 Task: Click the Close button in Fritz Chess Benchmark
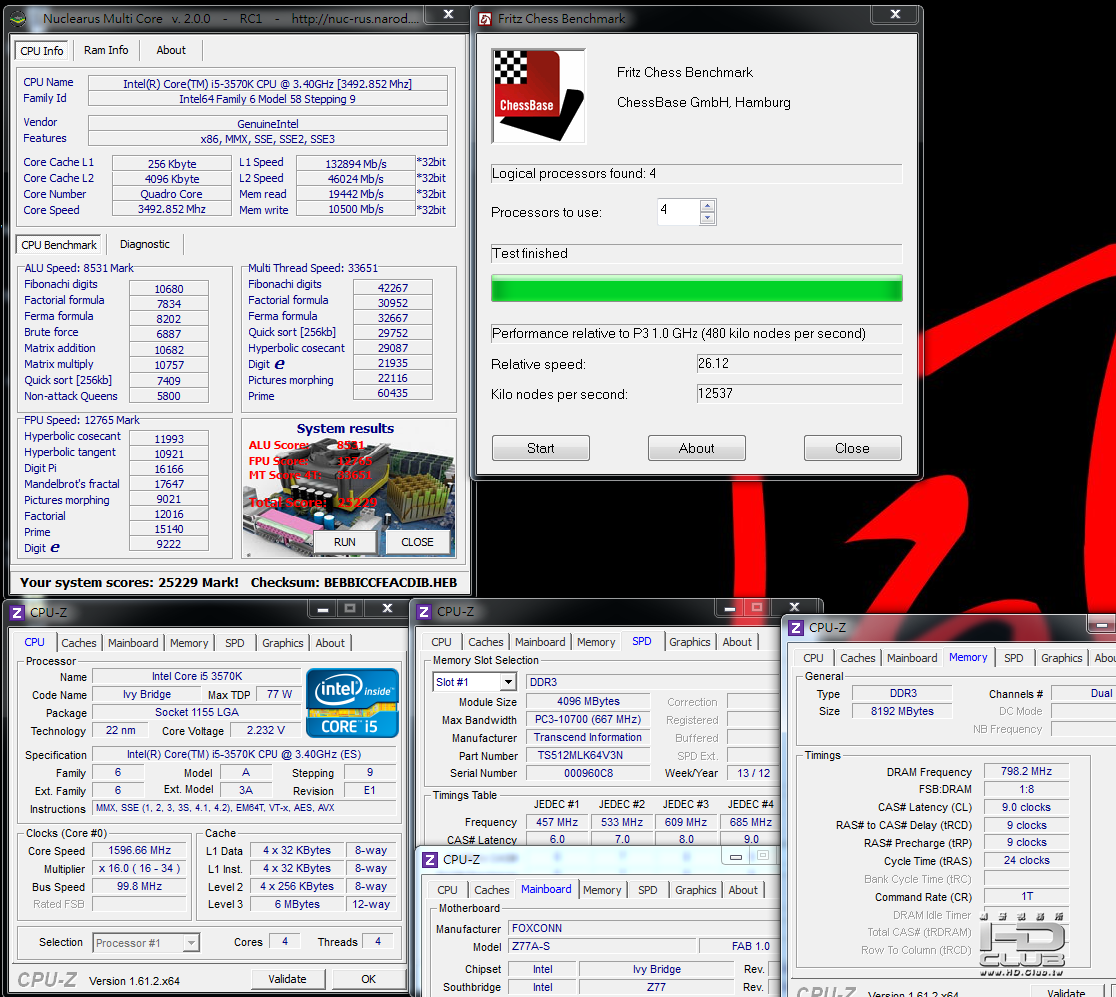[x=853, y=448]
